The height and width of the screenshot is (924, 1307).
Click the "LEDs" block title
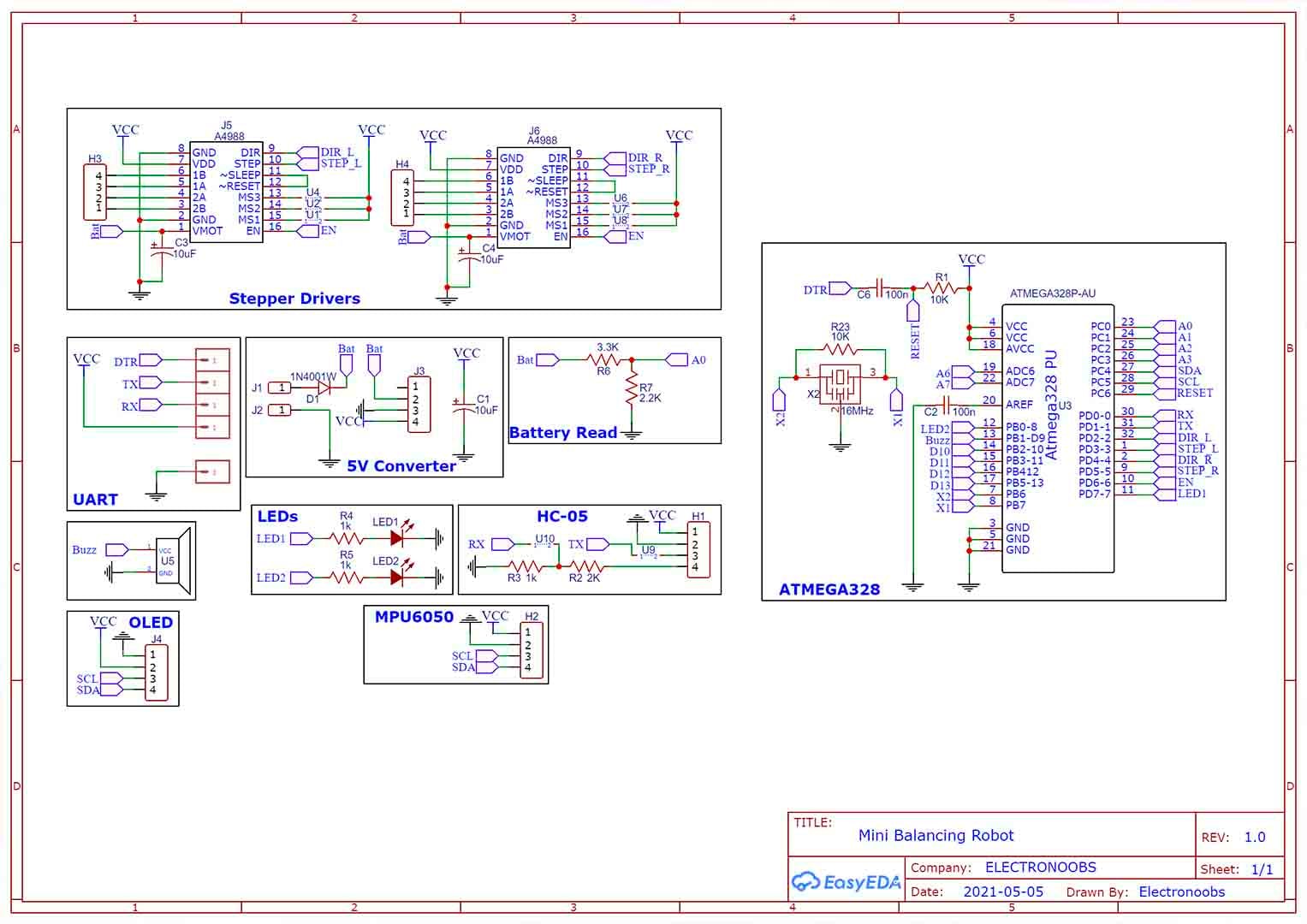tap(277, 517)
